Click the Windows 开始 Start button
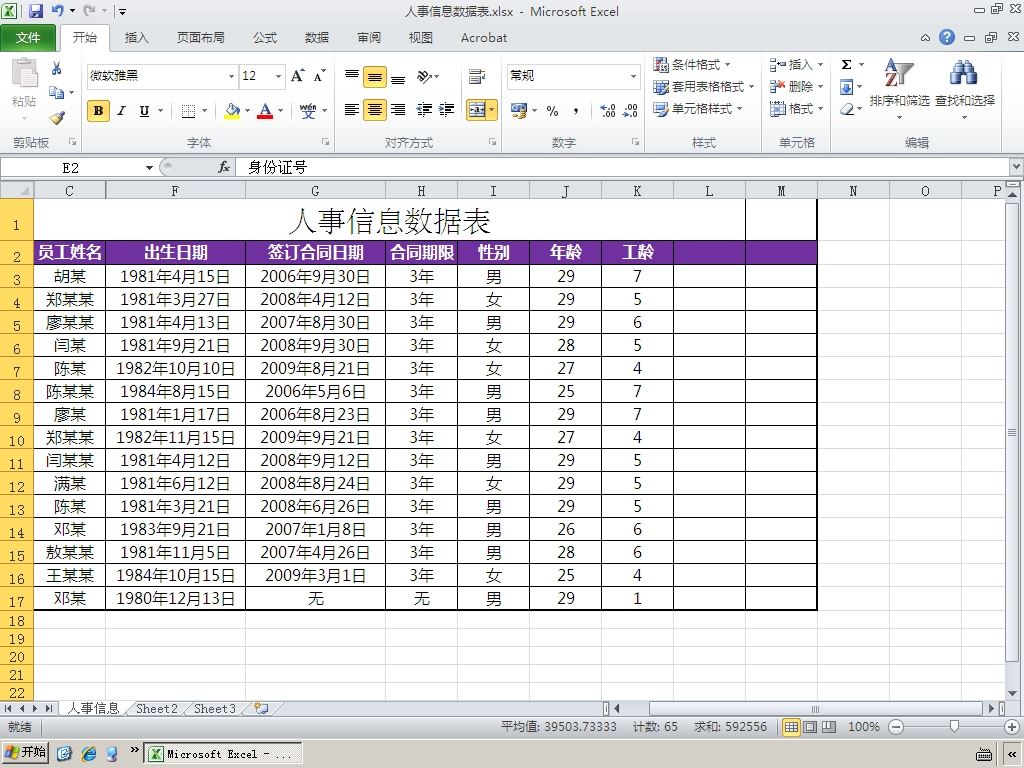Image resolution: width=1024 pixels, height=768 pixels. [25, 752]
